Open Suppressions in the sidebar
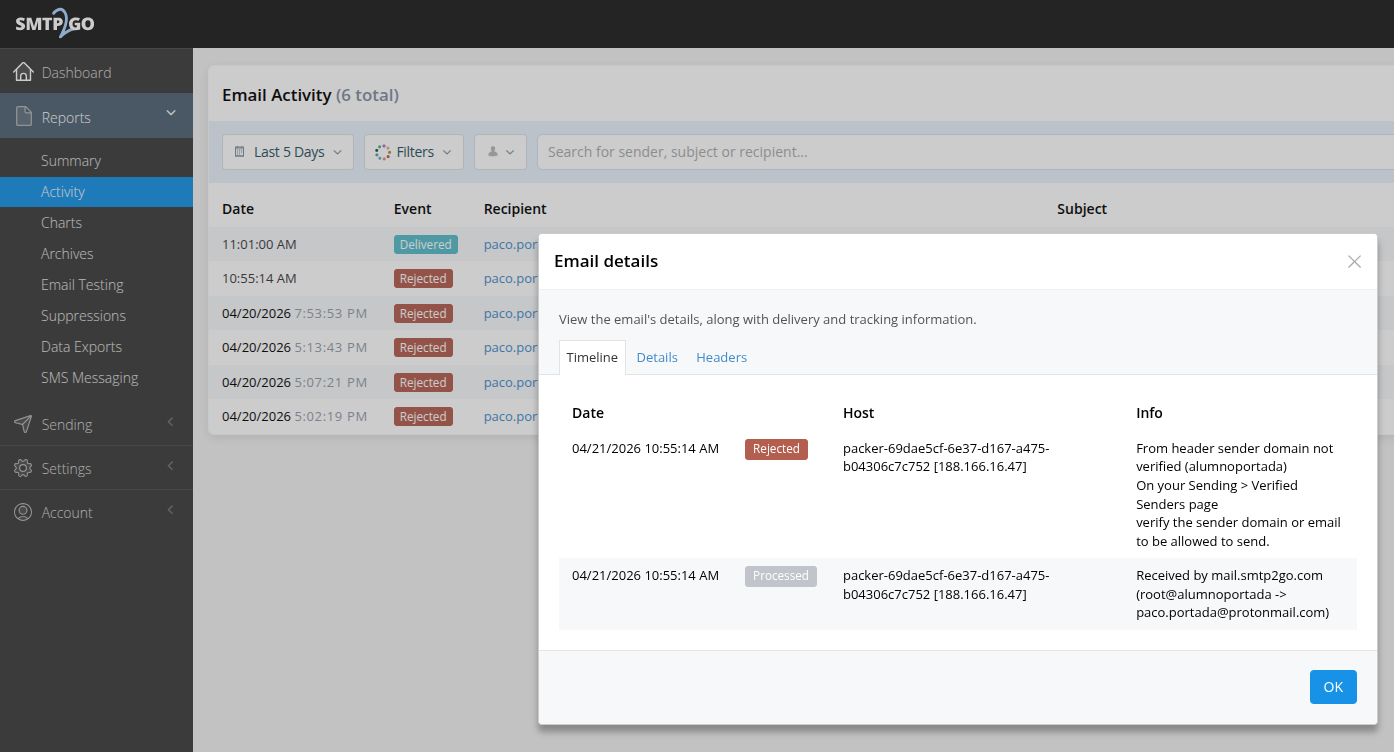The image size is (1394, 752). [83, 315]
